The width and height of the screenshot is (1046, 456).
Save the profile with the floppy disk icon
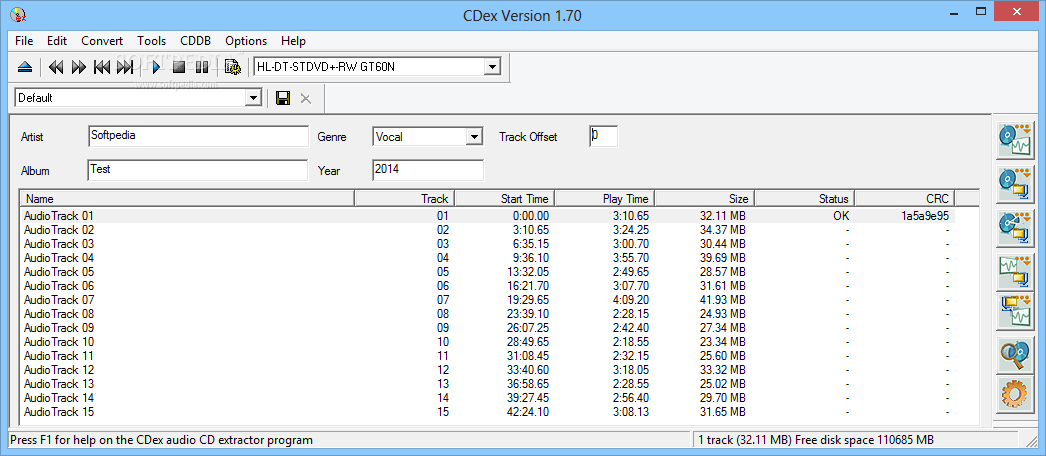pos(283,99)
